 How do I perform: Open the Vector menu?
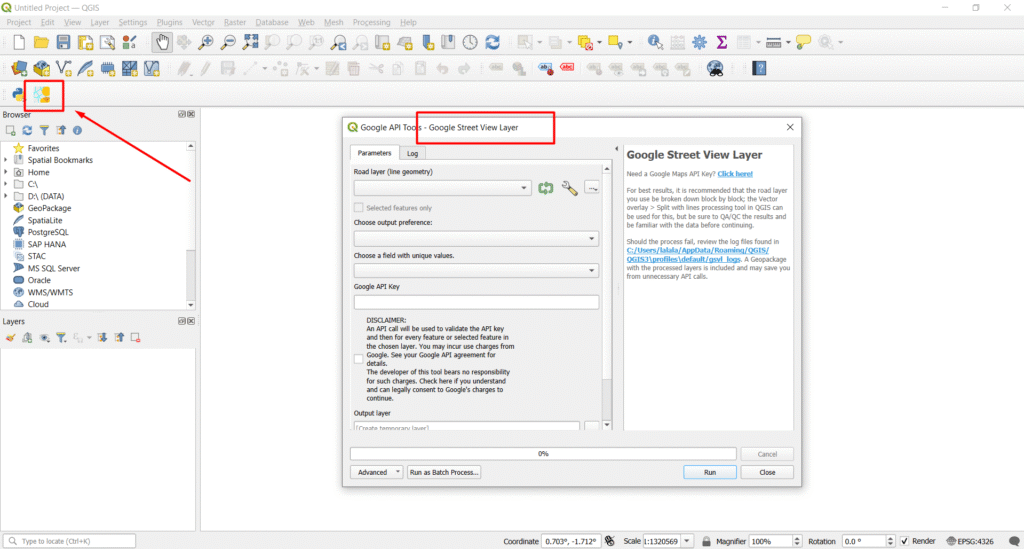(203, 22)
